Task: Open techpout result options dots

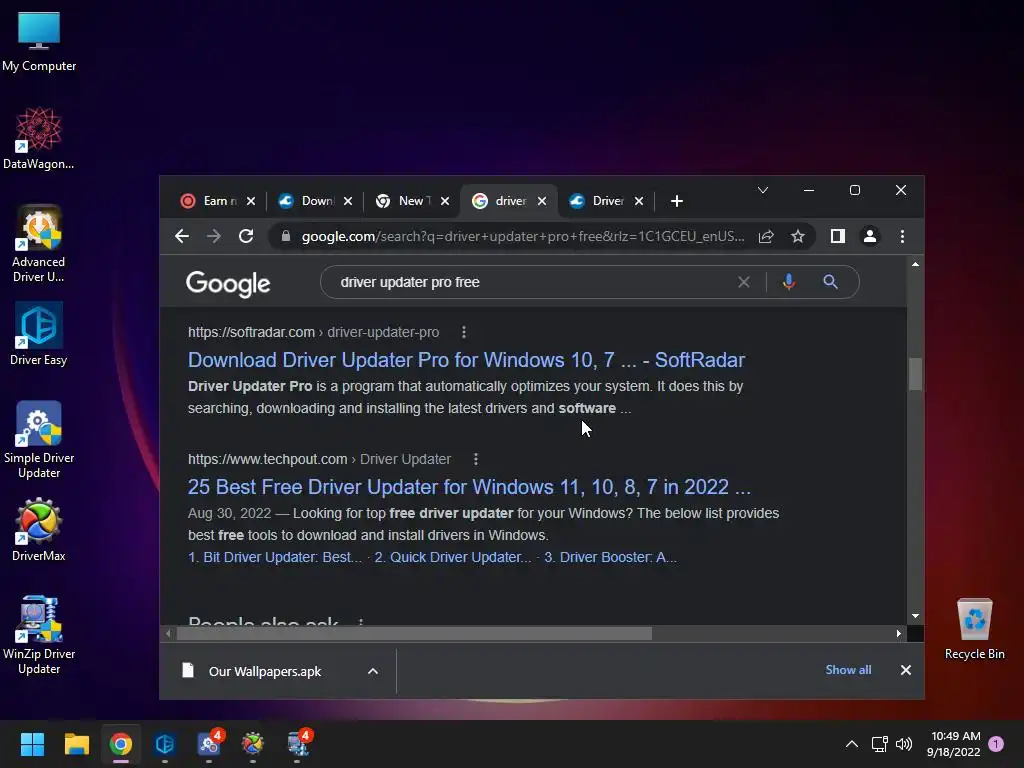Action: point(475,459)
